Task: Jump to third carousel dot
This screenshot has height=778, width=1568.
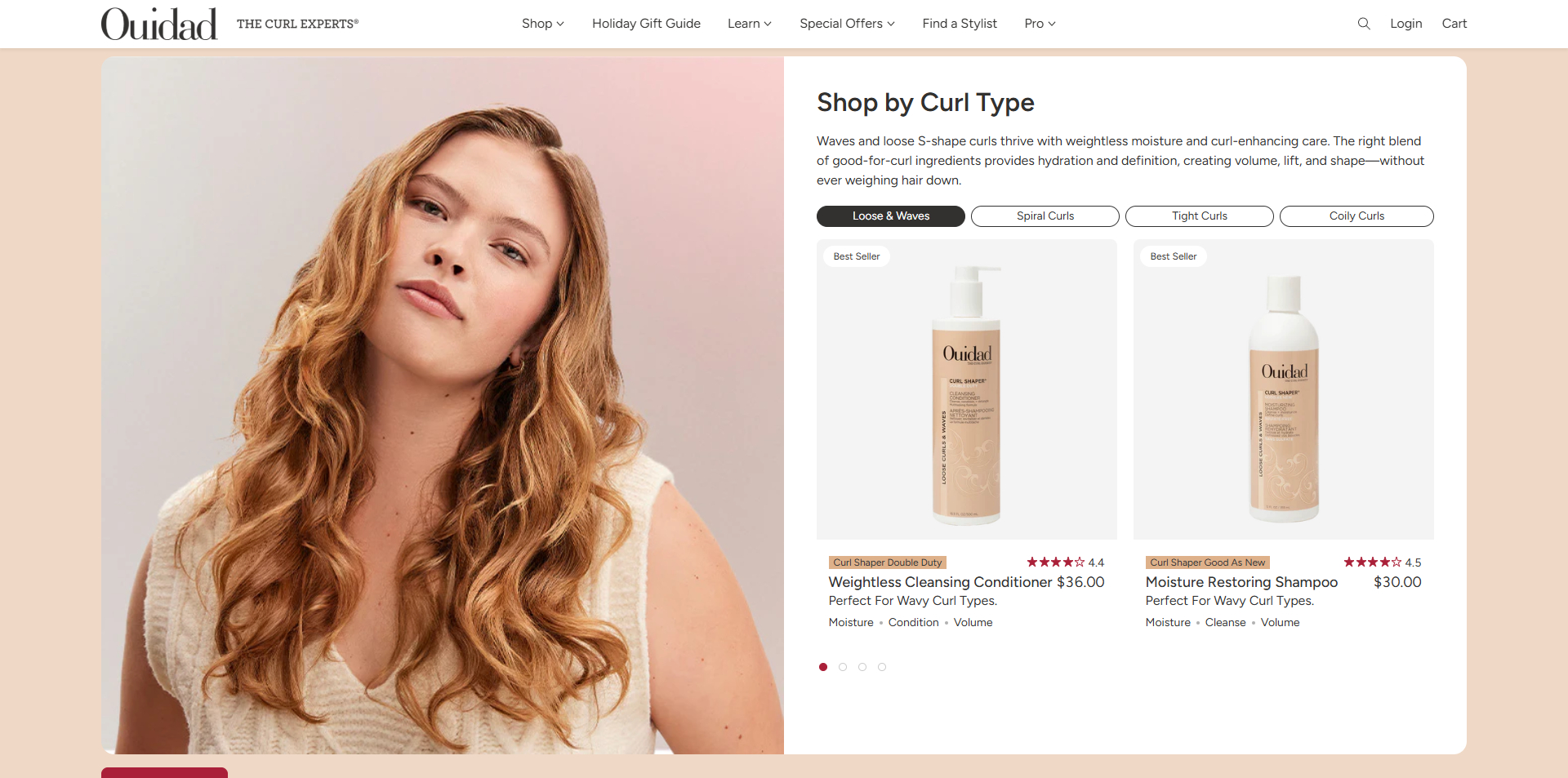Action: [862, 667]
